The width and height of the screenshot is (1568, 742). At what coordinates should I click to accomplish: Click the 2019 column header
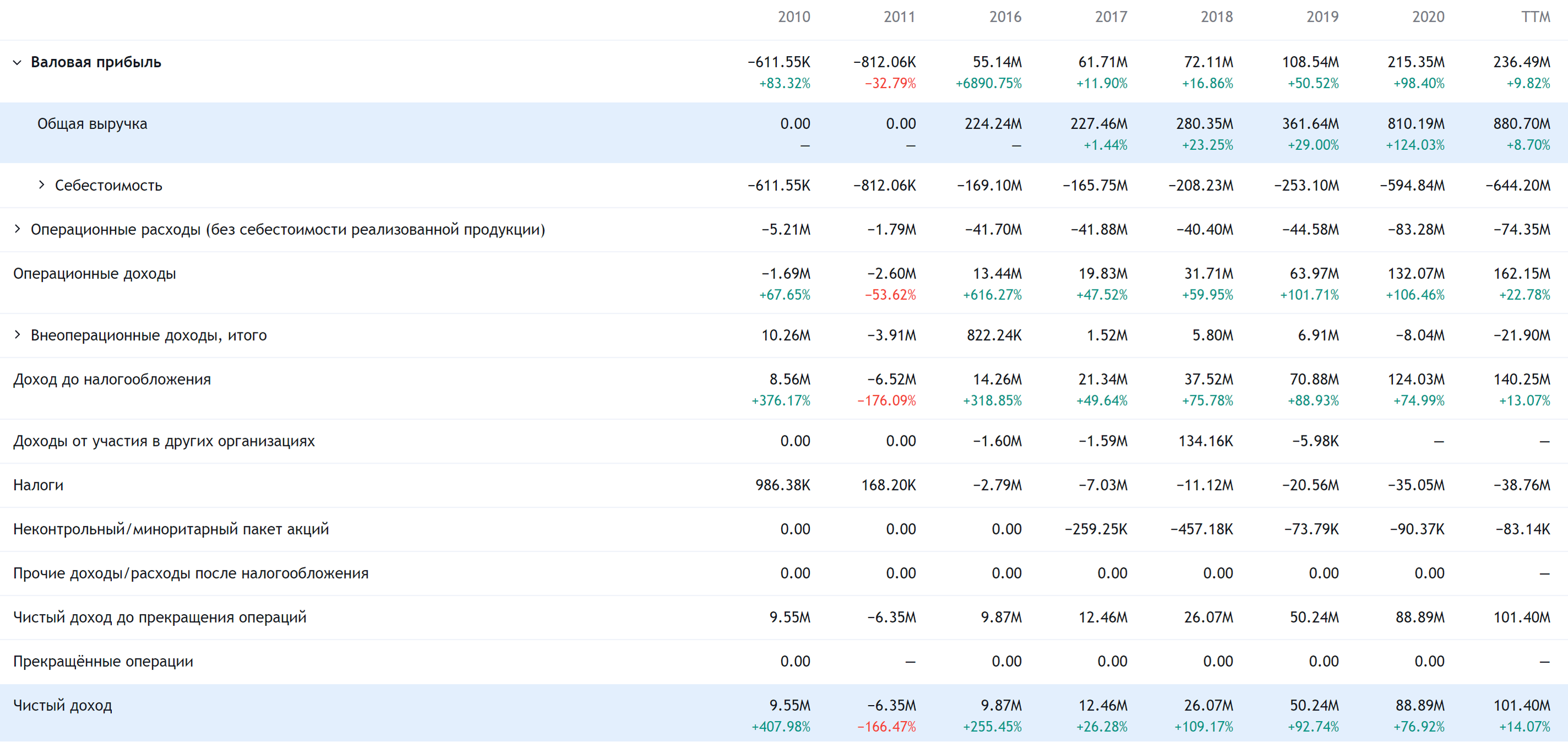tap(1322, 17)
